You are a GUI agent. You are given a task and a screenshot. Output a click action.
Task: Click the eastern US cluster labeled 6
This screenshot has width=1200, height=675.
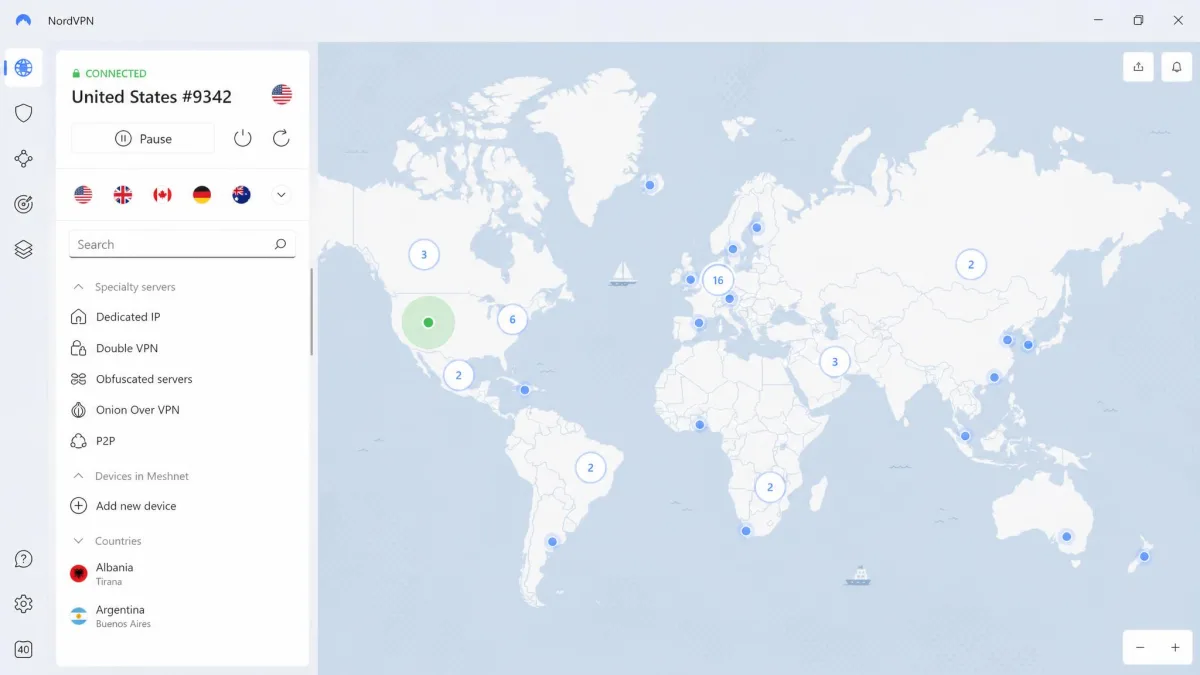(x=512, y=320)
